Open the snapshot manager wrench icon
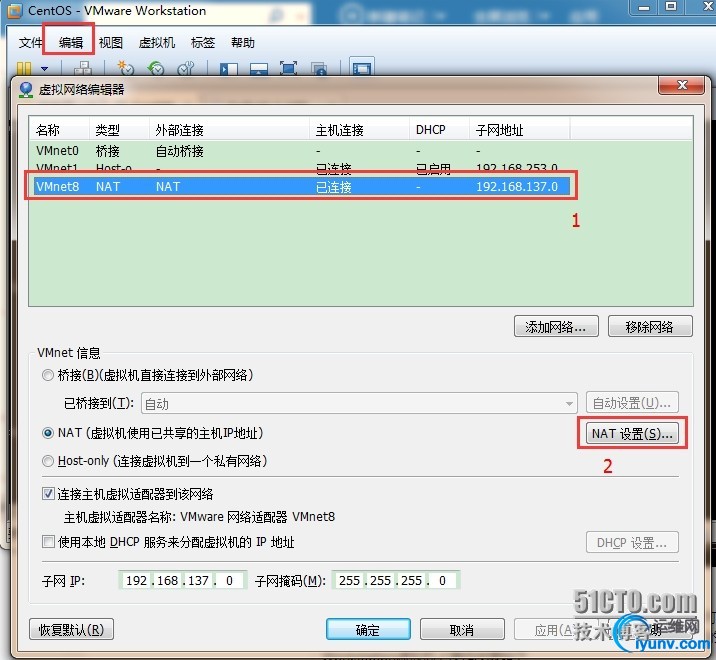 [x=186, y=69]
